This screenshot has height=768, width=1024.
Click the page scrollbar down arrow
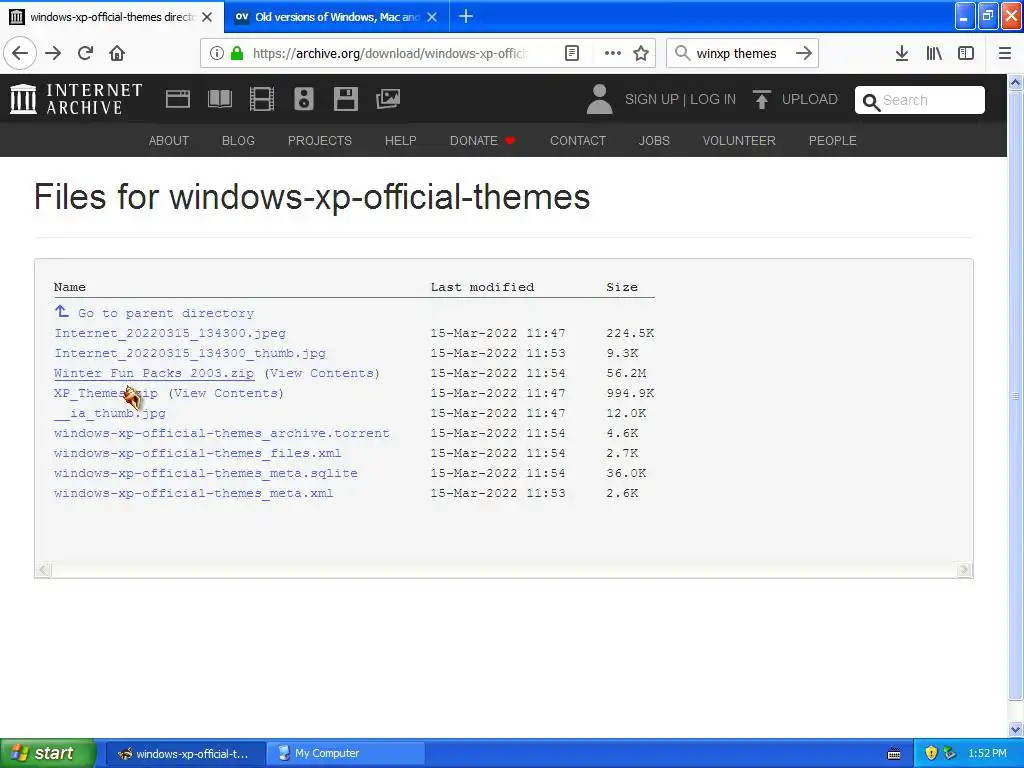[1016, 729]
